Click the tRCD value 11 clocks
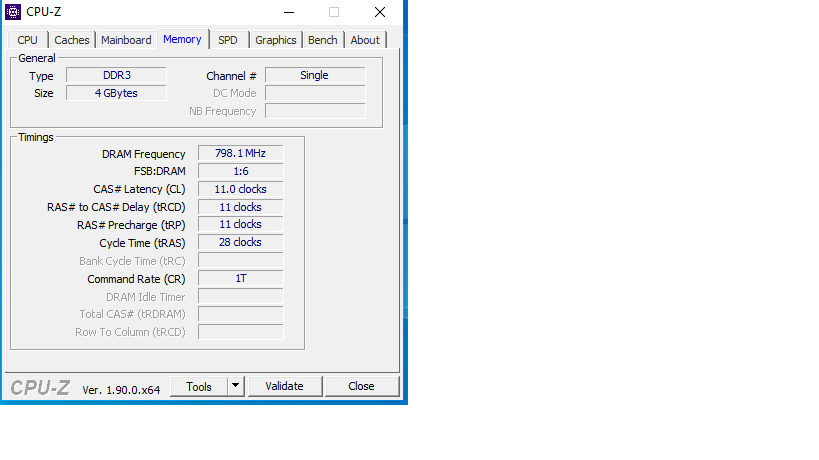The width and height of the screenshot is (819, 460). coord(241,207)
